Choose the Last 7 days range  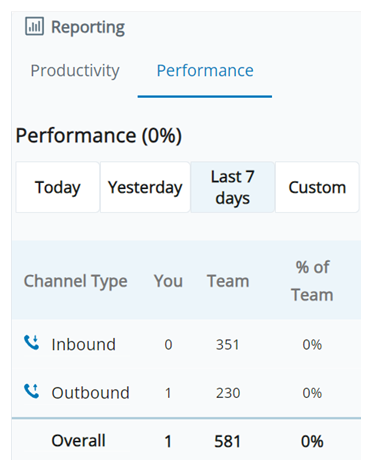(233, 187)
